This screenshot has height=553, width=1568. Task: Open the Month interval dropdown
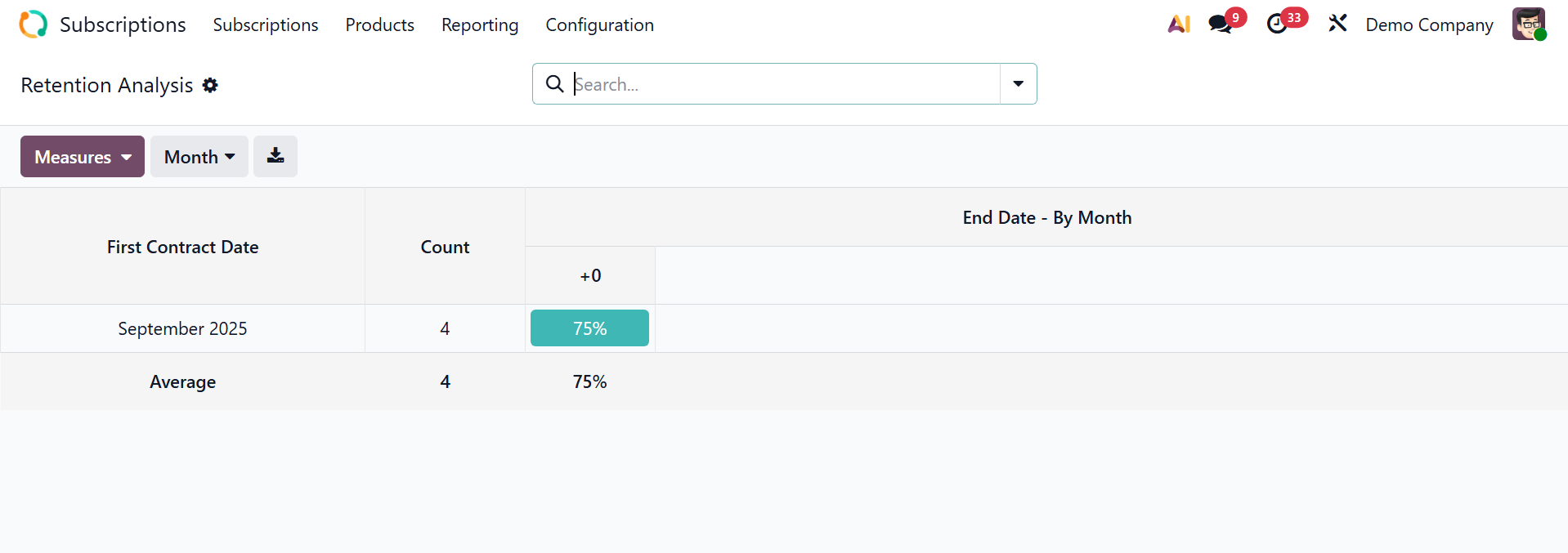point(199,157)
